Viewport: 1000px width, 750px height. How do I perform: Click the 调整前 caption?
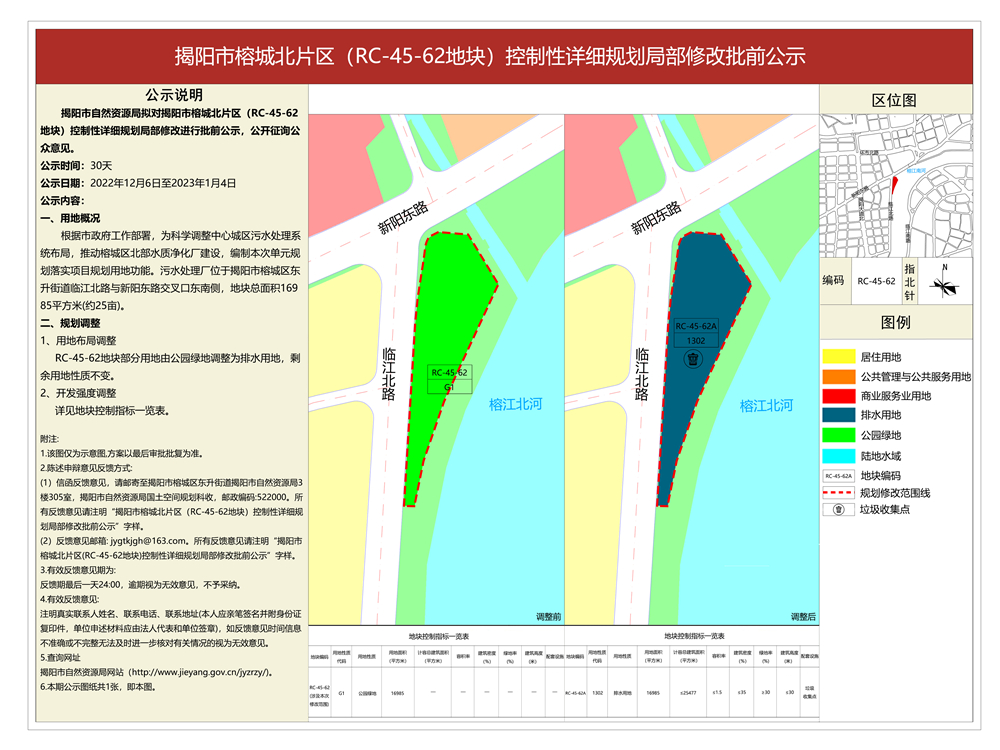click(x=548, y=617)
